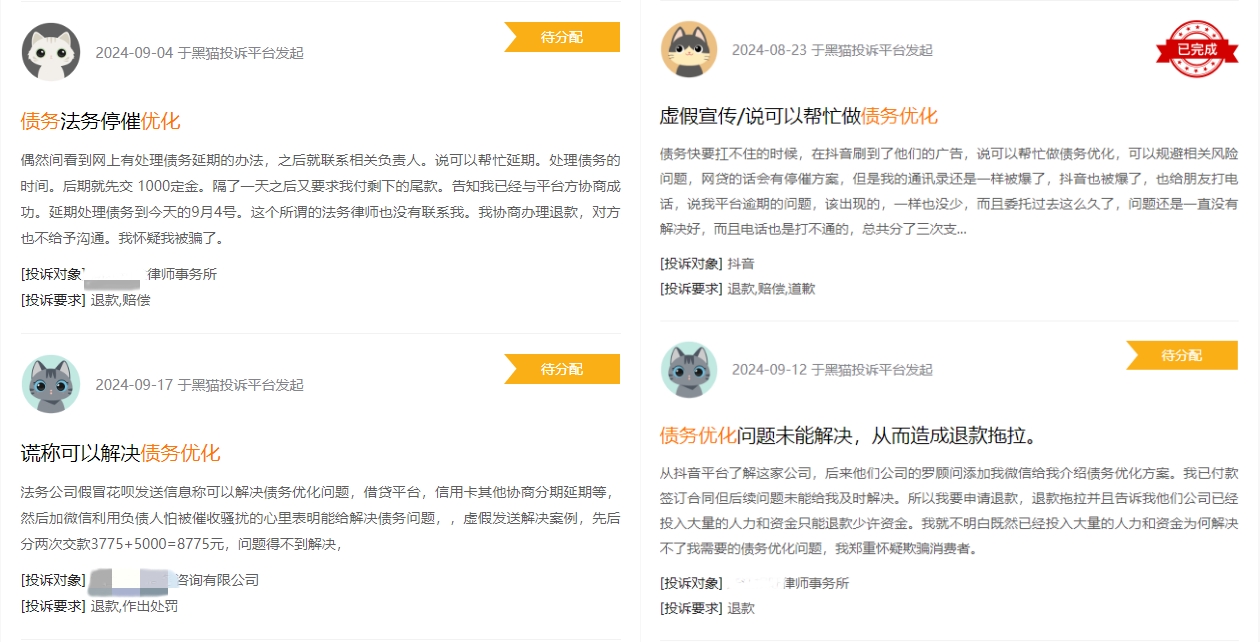Click the 投诉要求 退款,赔偿,道歉 line
1260x642 pixels.
738,289
